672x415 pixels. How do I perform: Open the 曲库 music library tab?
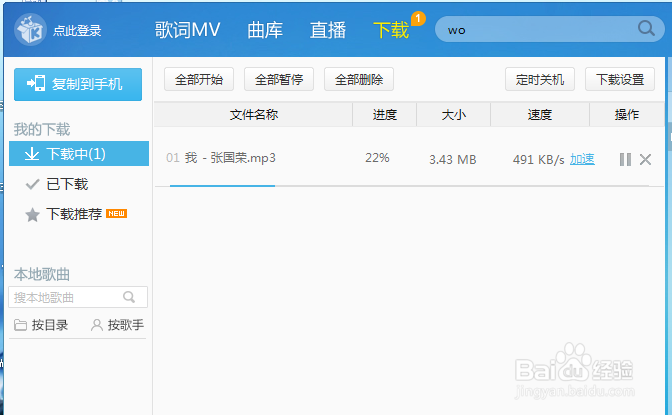coord(265,30)
